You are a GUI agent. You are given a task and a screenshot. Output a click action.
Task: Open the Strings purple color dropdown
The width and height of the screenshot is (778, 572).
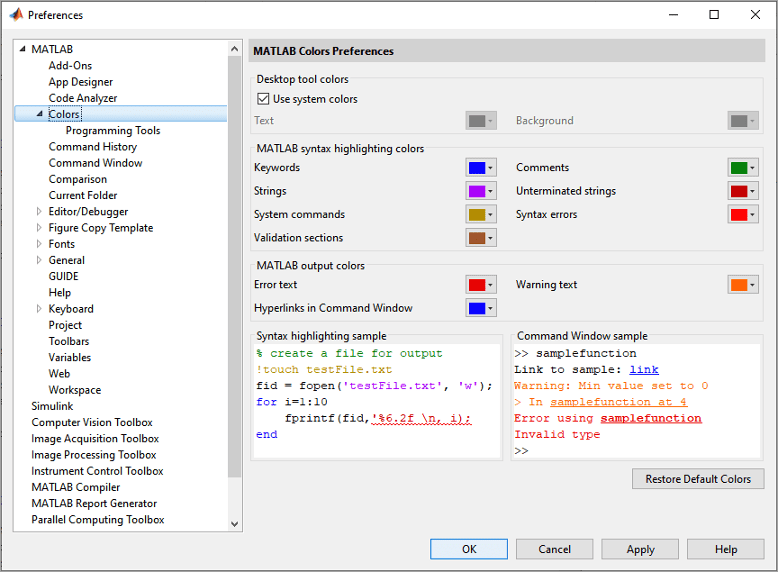(x=481, y=191)
